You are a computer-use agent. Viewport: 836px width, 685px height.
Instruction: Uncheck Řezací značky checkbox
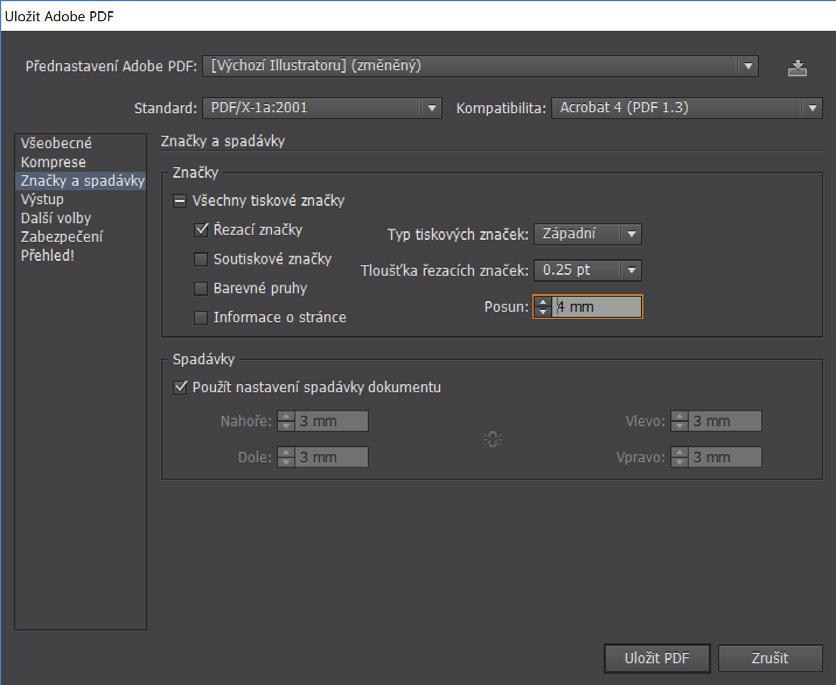click(201, 230)
